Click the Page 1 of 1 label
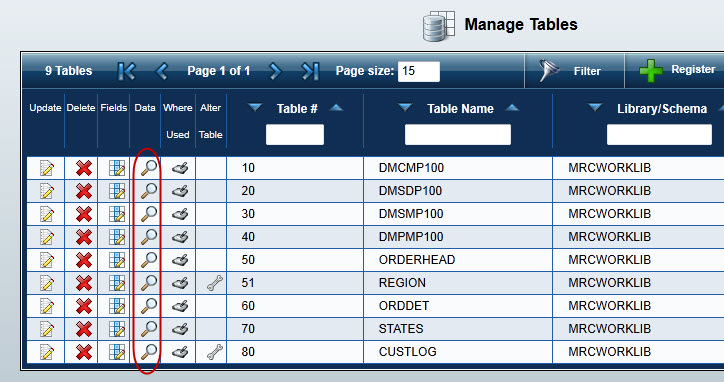 click(x=218, y=71)
